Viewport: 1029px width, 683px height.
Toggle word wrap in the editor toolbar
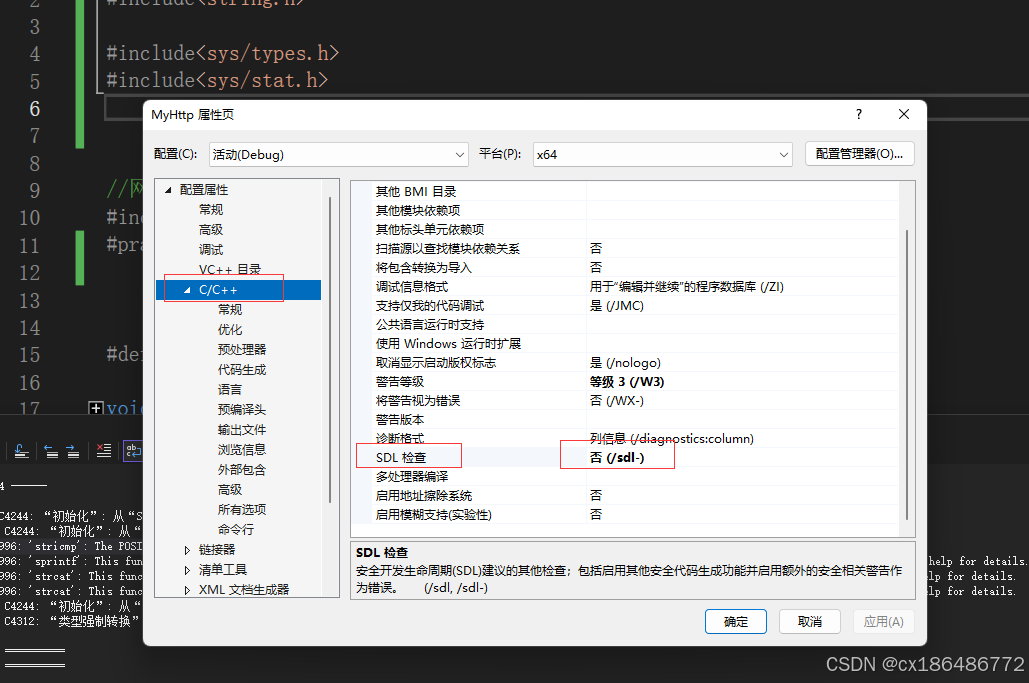tap(134, 450)
